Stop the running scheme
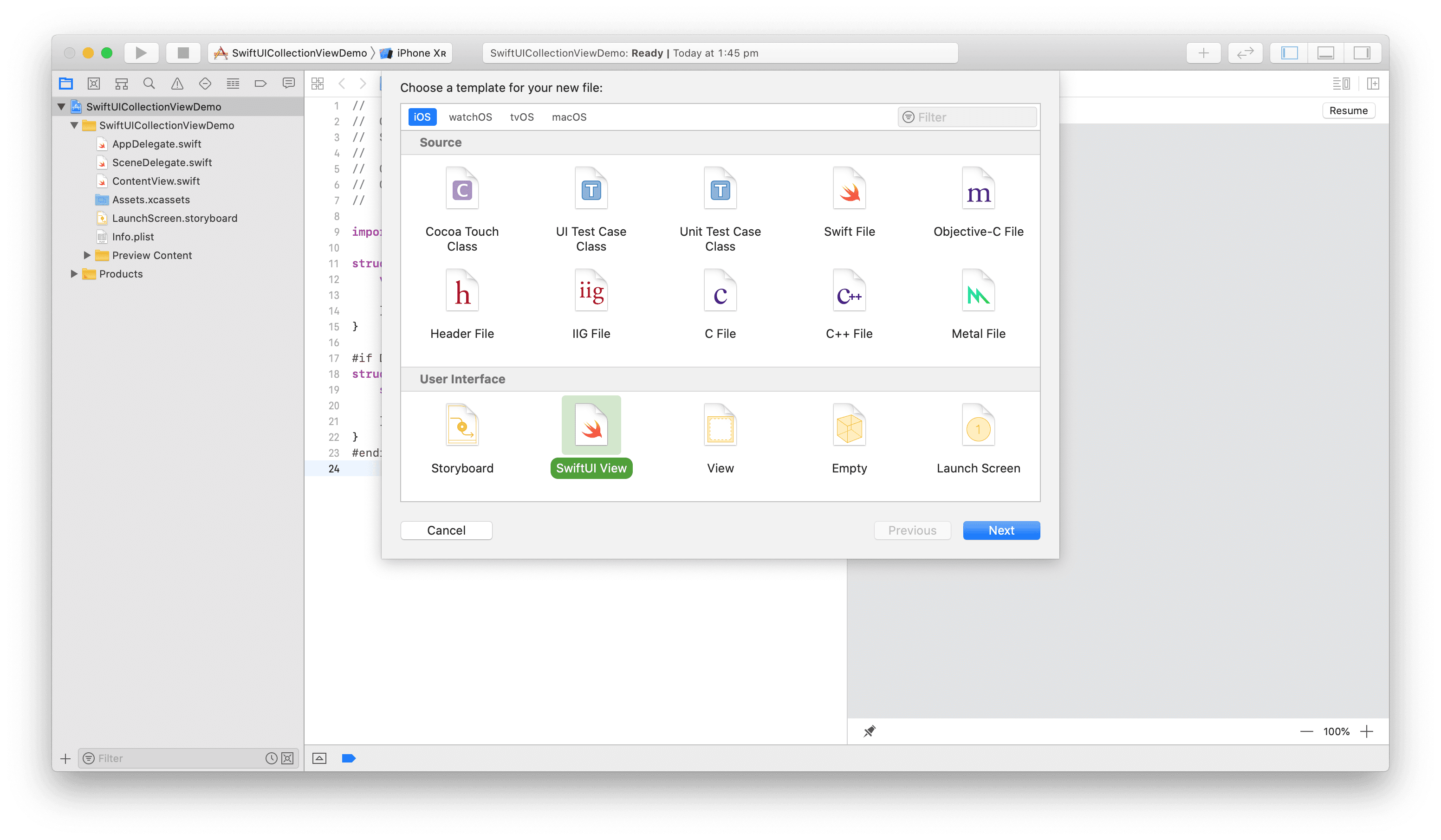The image size is (1441, 840). 183,52
